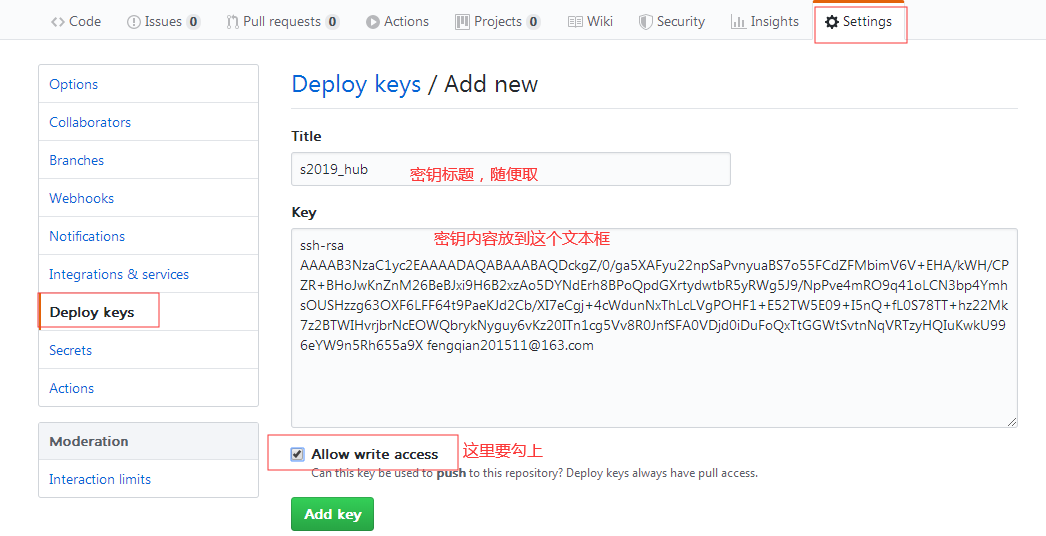Open Secrets settings page

tap(148, 350)
